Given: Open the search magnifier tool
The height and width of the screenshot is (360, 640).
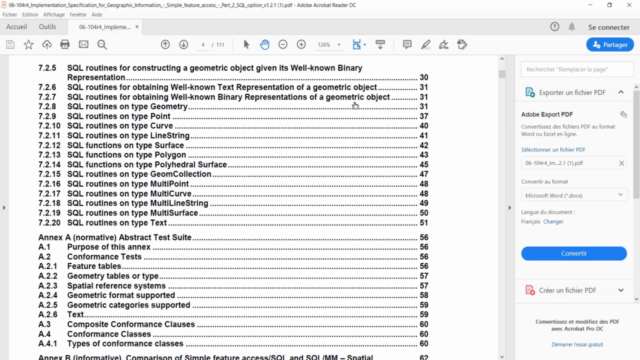Looking at the screenshot, I should pos(102,44).
